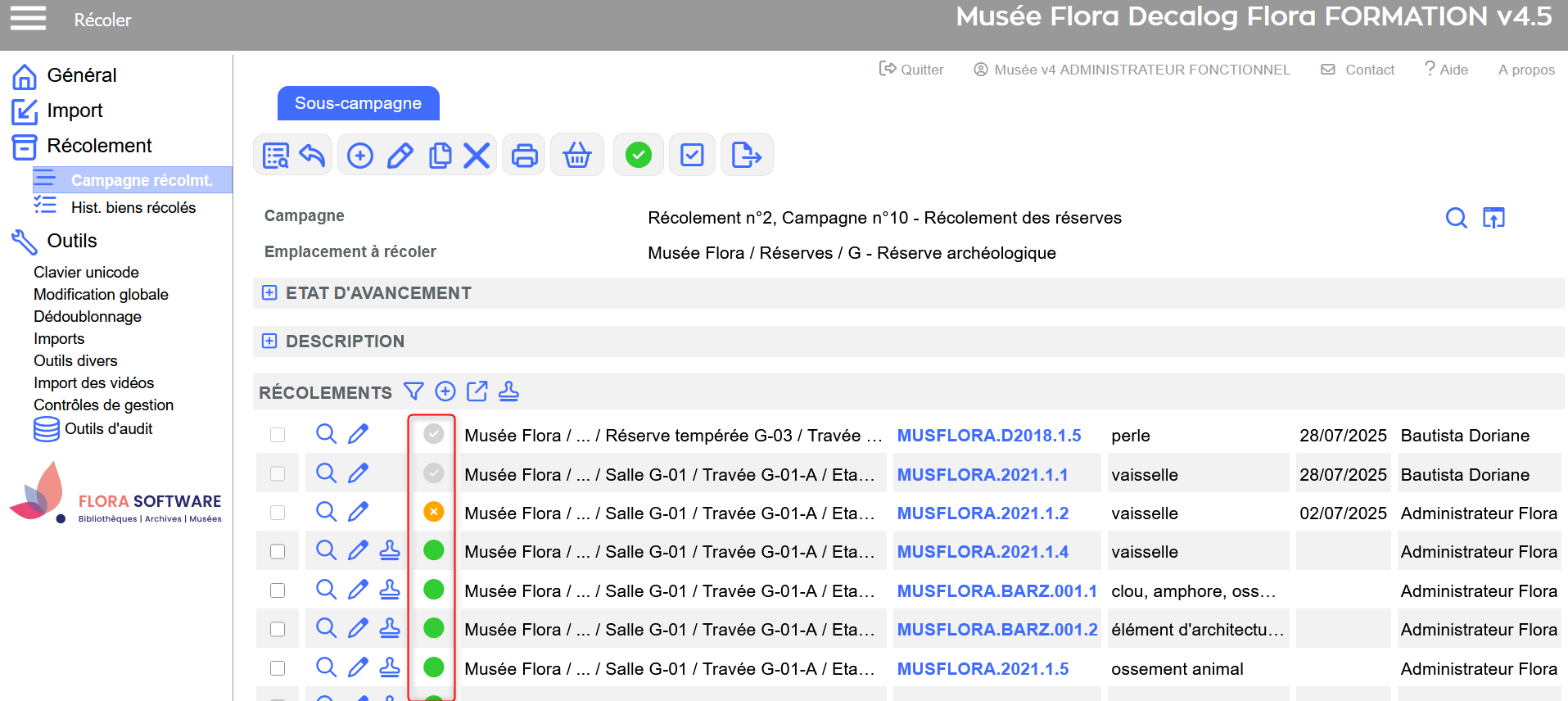This screenshot has height=701, width=1568.
Task: Select checkbox for MUSFLORA.BARZ.001.1 row
Action: coord(278,590)
